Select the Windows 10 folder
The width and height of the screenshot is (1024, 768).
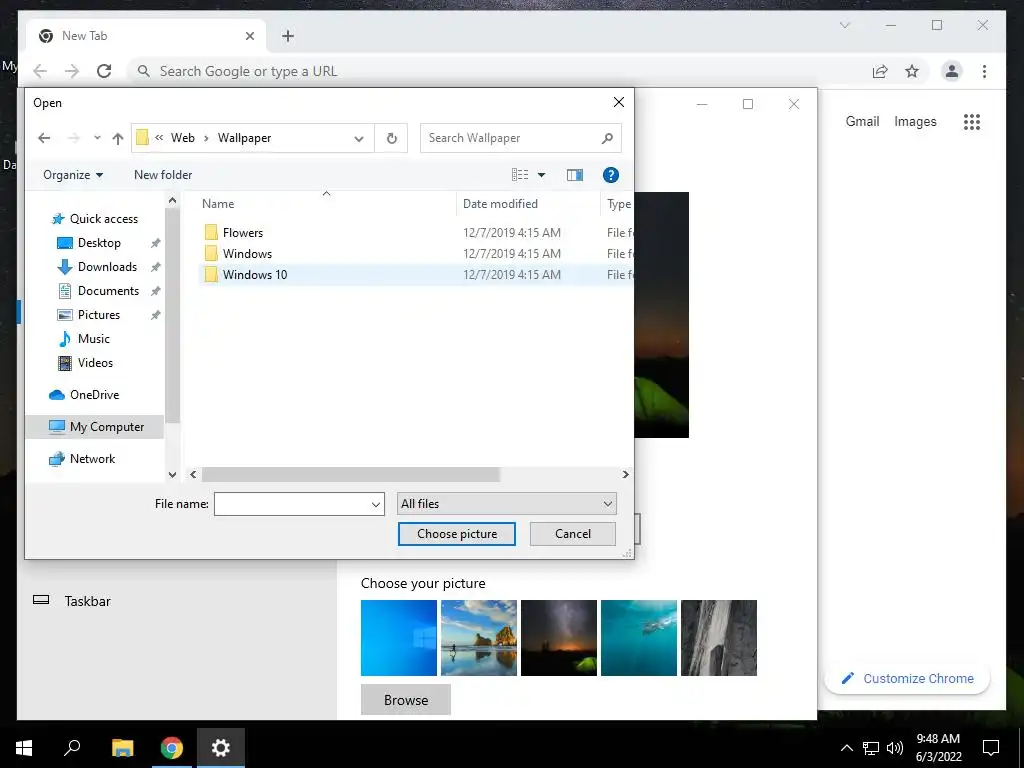pyautogui.click(x=255, y=274)
